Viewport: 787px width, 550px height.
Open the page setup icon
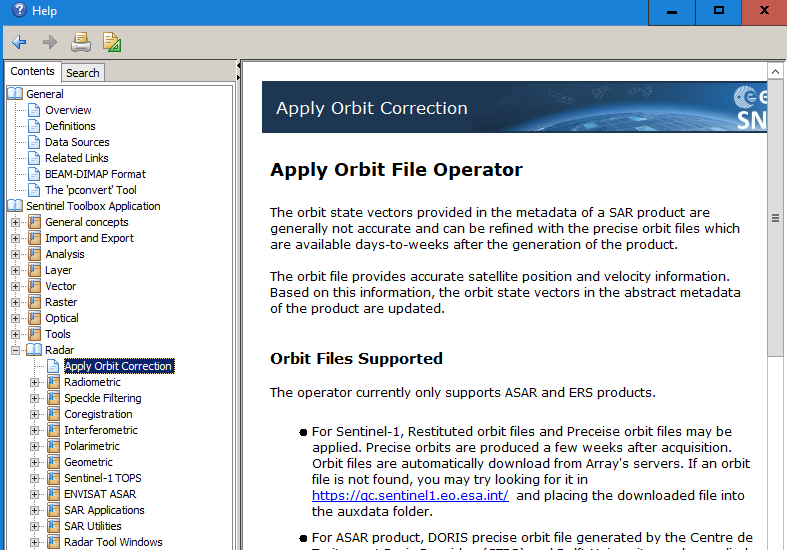[x=111, y=42]
